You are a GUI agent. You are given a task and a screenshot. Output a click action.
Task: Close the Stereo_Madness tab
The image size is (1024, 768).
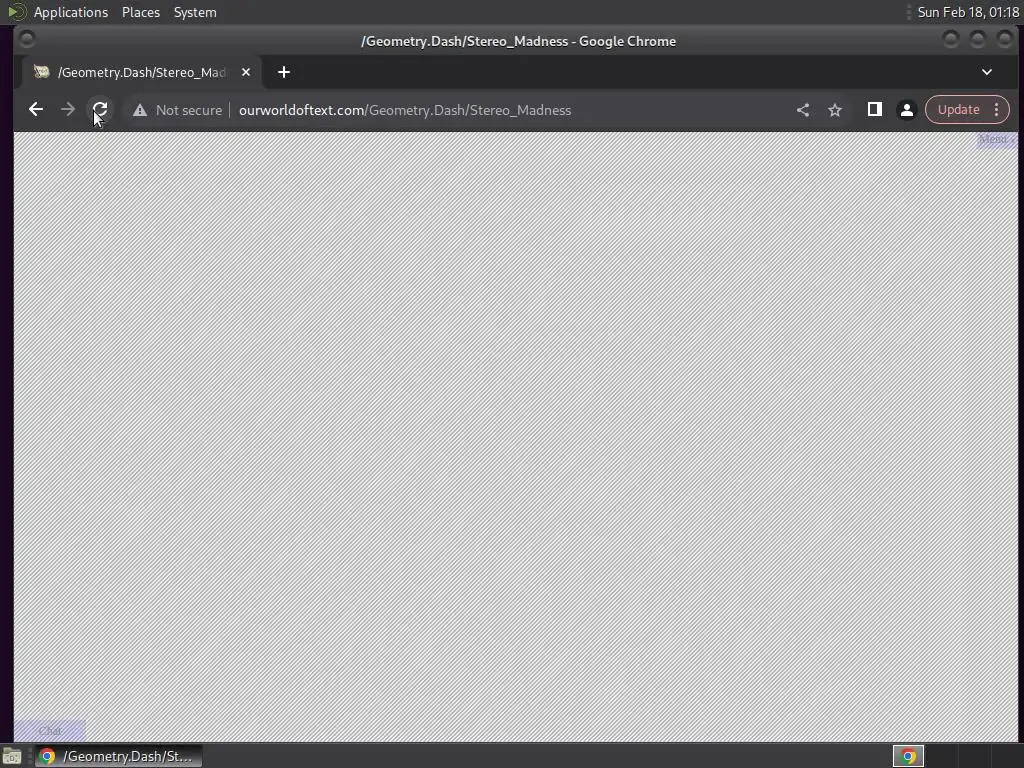246,72
